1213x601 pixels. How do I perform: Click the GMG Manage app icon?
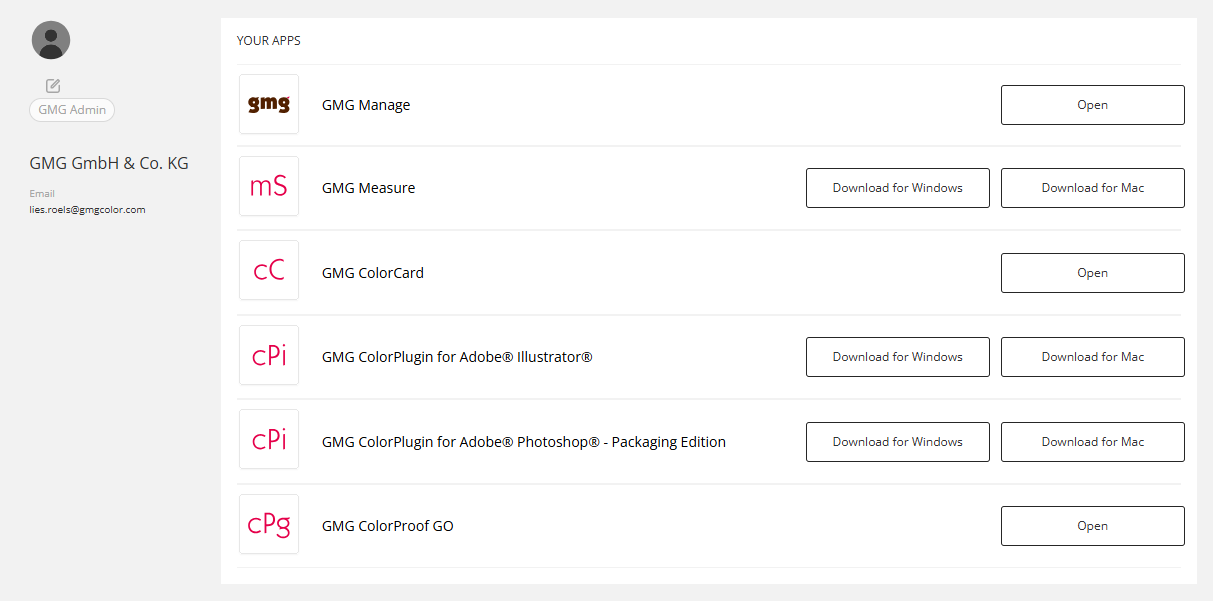coord(269,104)
